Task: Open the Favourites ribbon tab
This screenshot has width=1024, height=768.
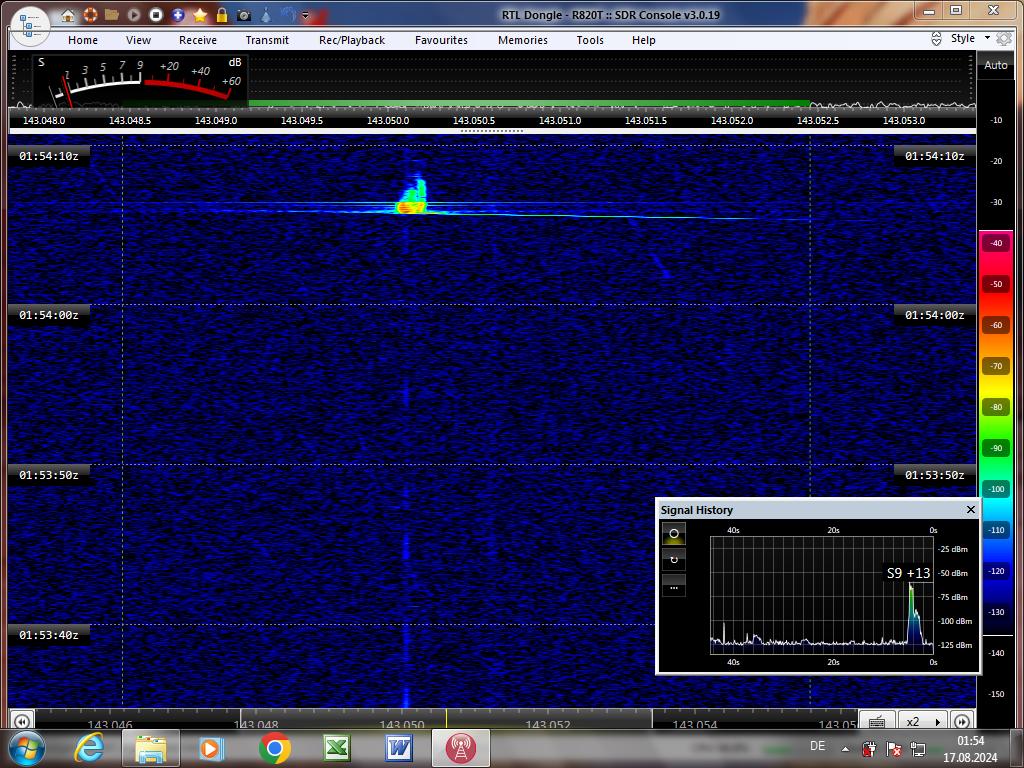Action: [441, 40]
